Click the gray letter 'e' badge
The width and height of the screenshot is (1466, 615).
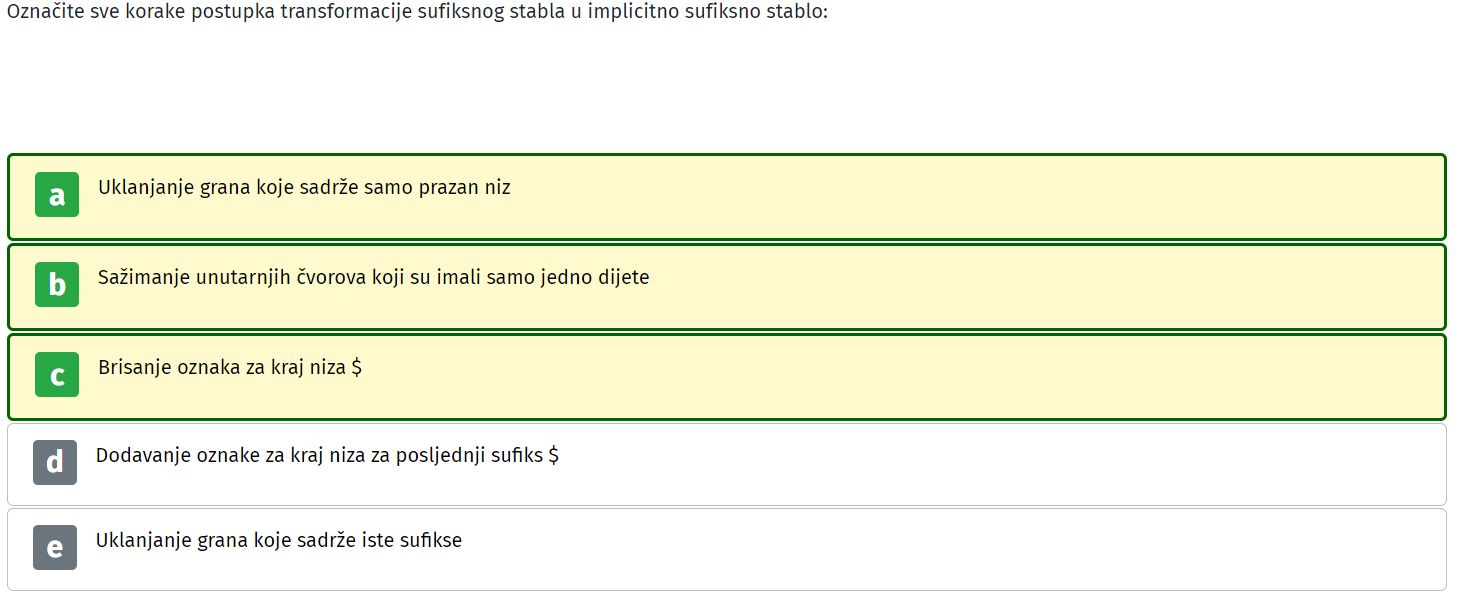55,548
